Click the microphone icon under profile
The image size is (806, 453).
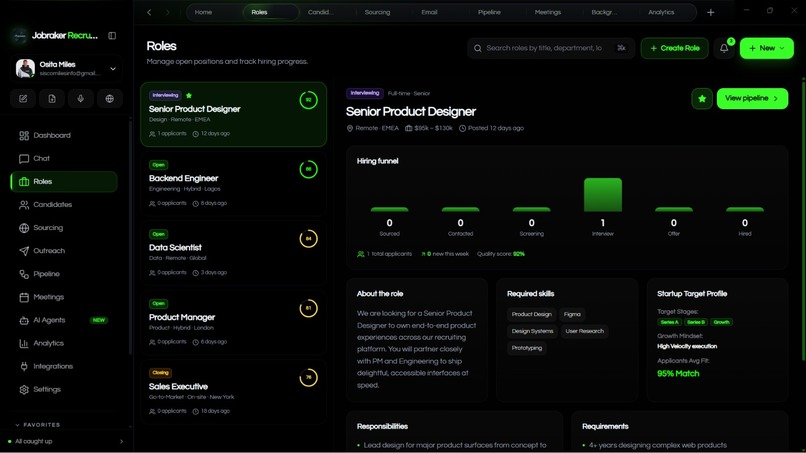[x=81, y=99]
